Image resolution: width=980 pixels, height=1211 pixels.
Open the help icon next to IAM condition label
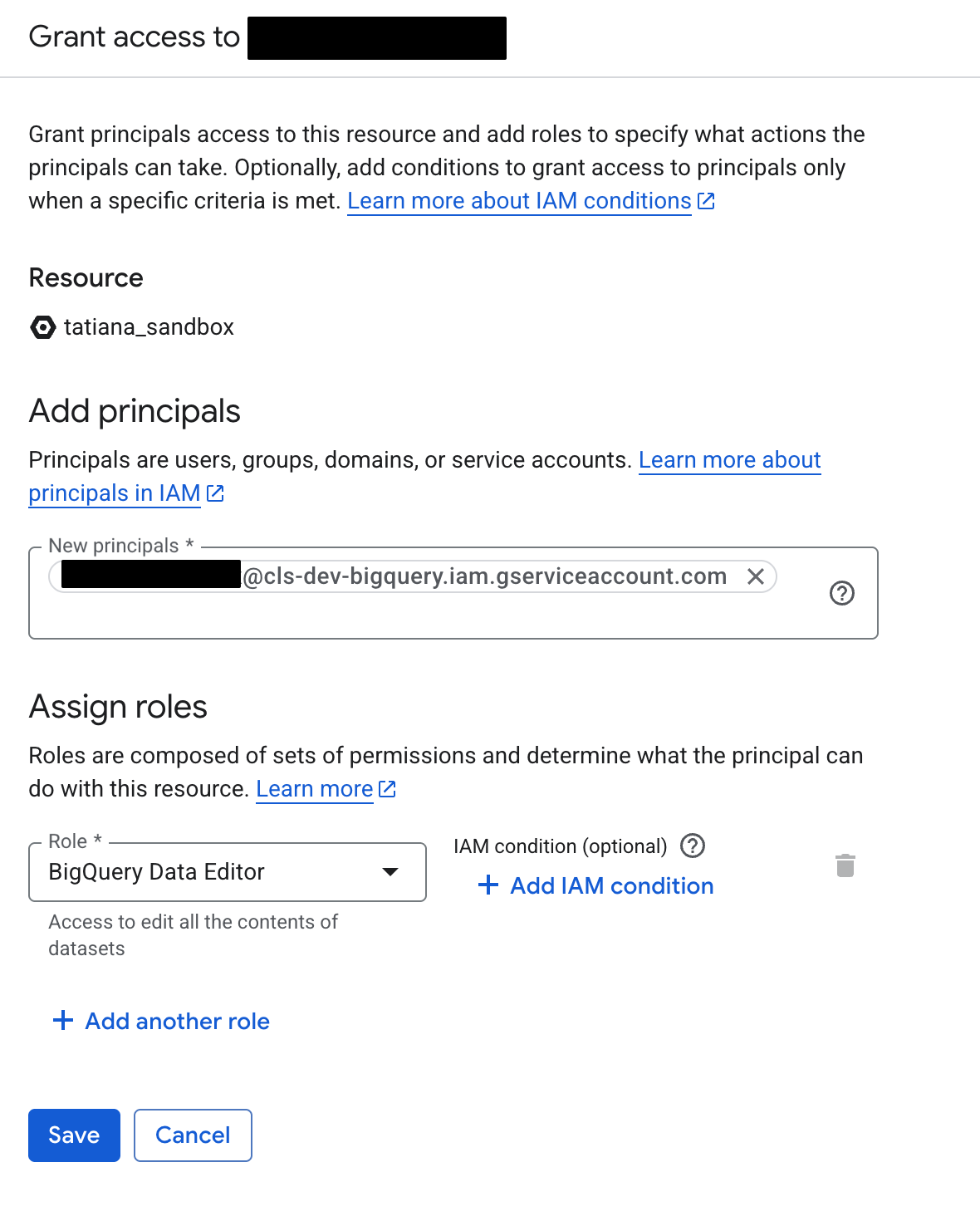692,846
